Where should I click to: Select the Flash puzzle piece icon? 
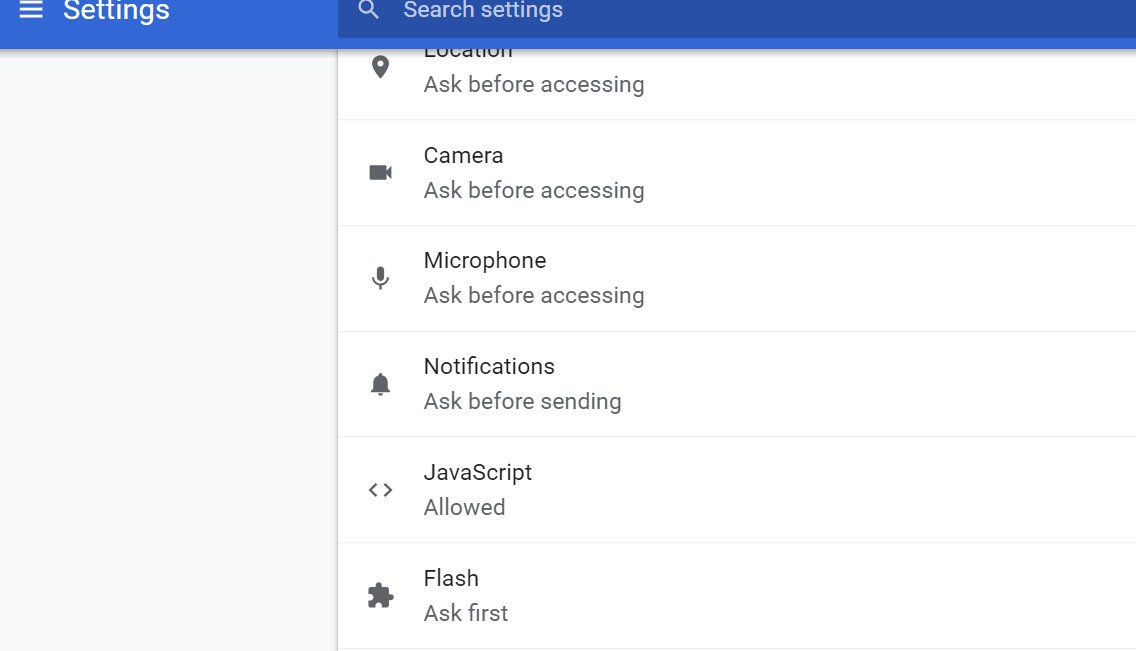coord(380,596)
